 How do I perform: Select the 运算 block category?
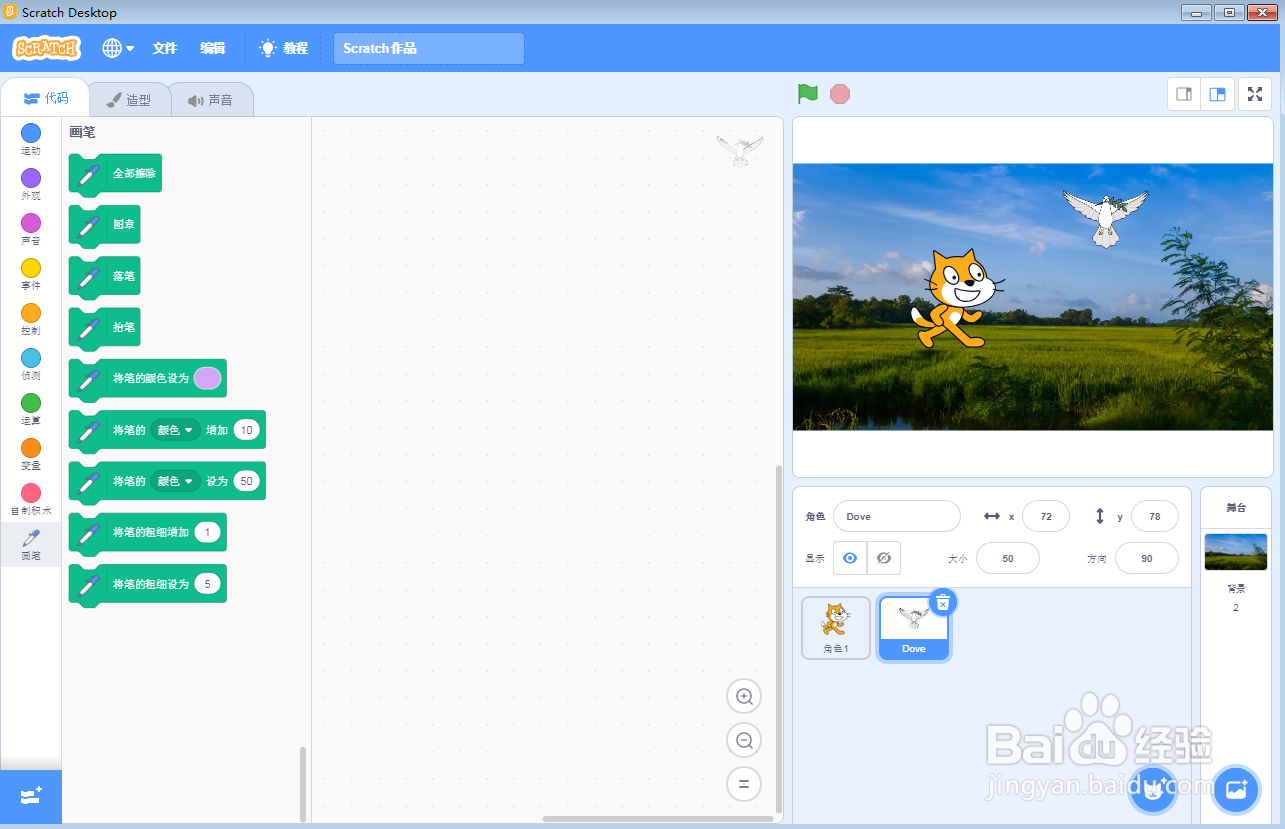(x=31, y=410)
